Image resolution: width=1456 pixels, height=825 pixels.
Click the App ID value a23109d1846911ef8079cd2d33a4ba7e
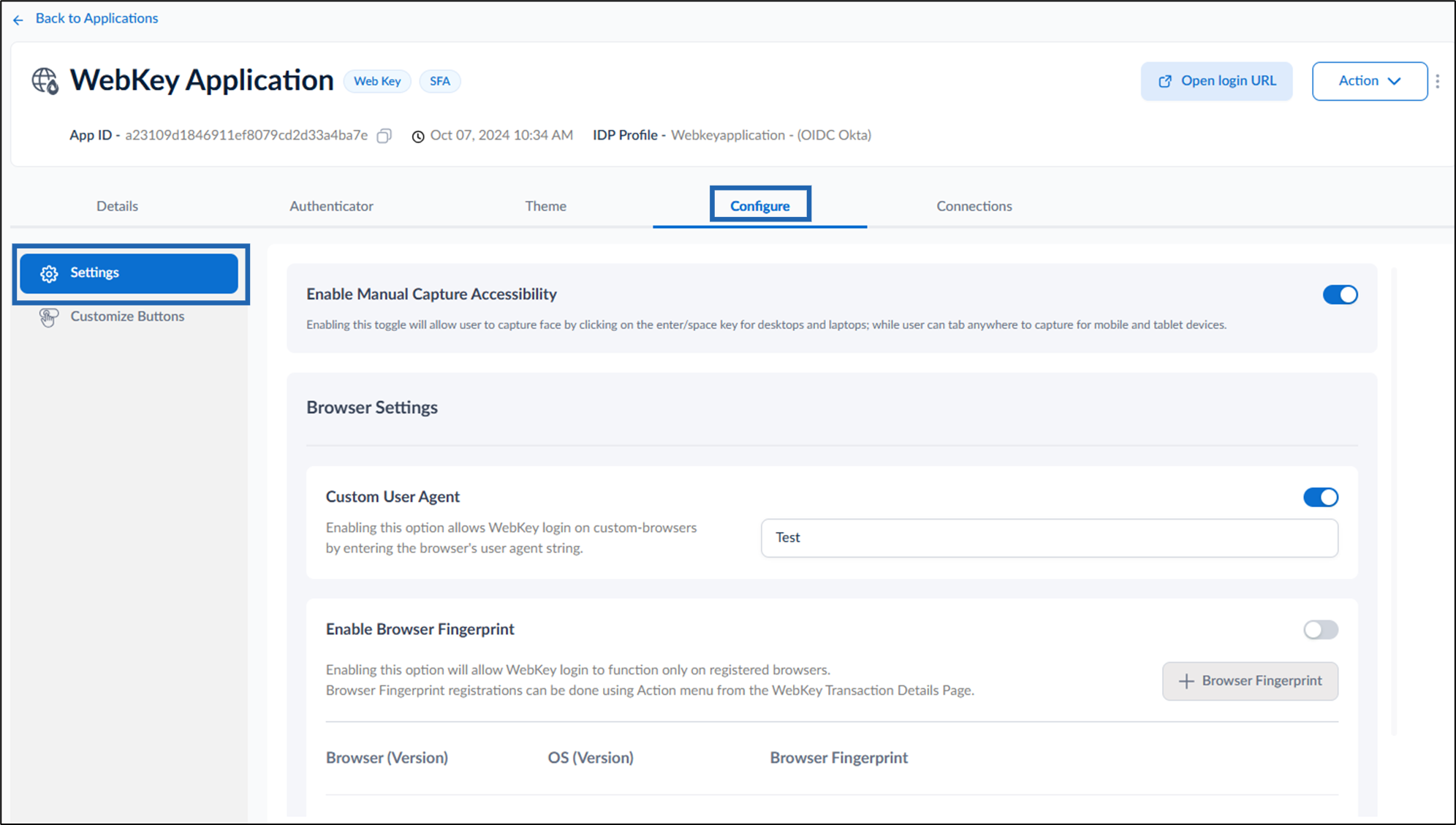[246, 135]
